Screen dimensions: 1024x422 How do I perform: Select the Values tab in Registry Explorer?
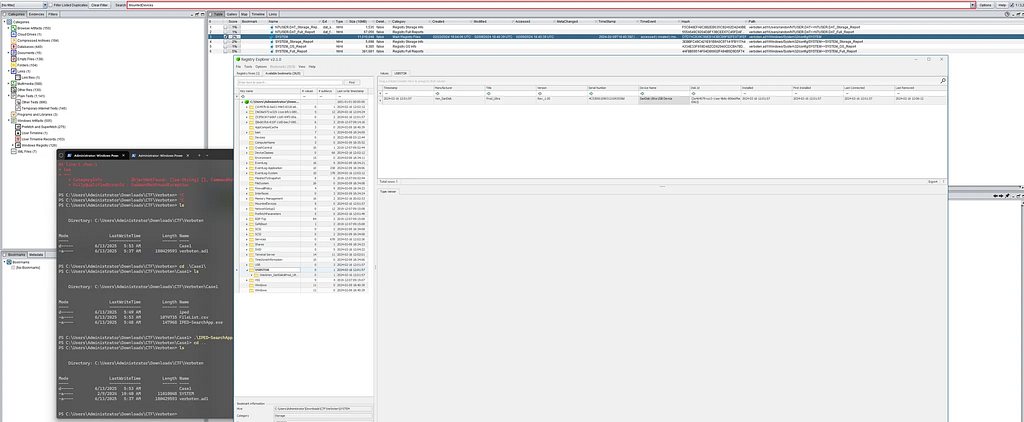pos(384,73)
